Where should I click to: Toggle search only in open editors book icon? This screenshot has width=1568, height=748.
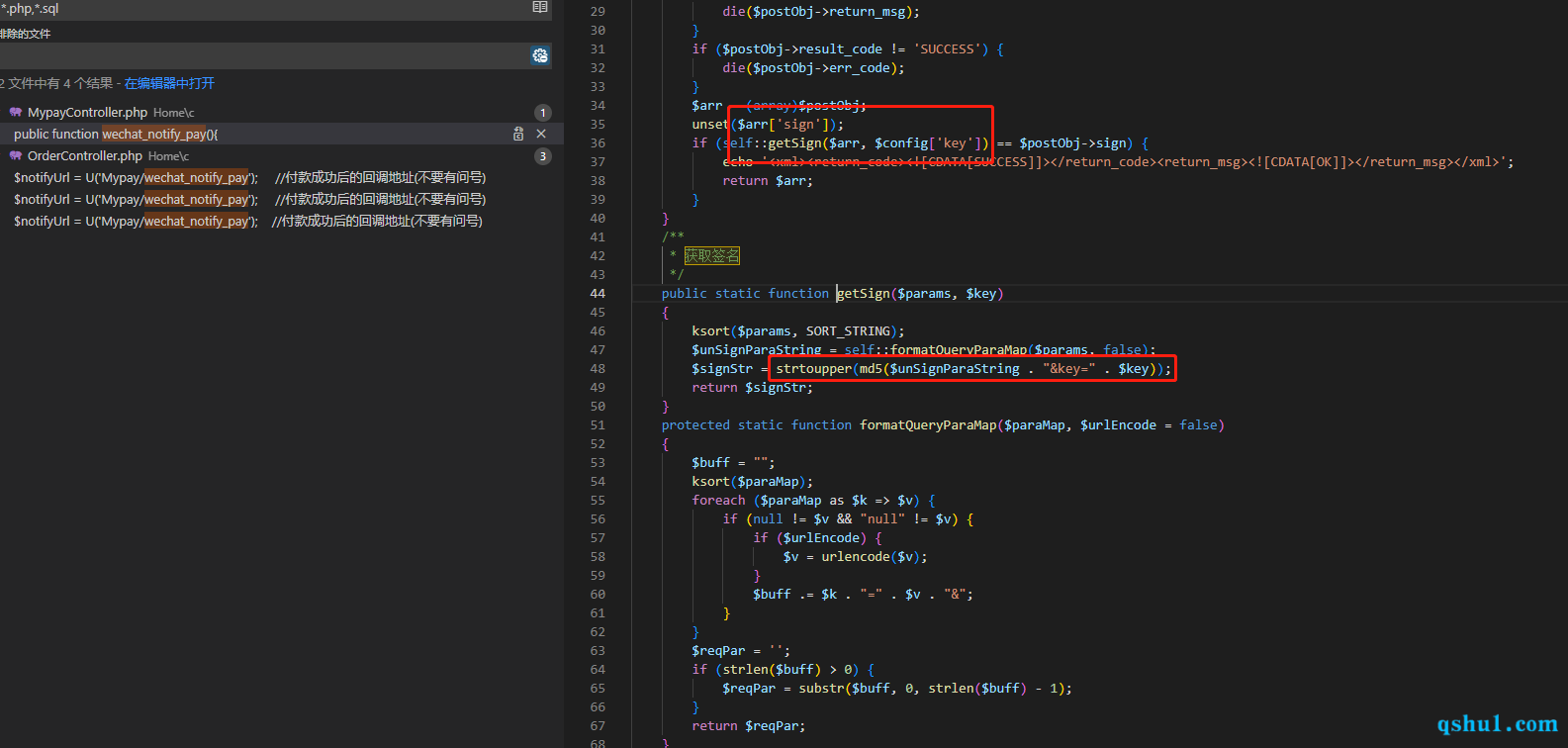[x=540, y=7]
